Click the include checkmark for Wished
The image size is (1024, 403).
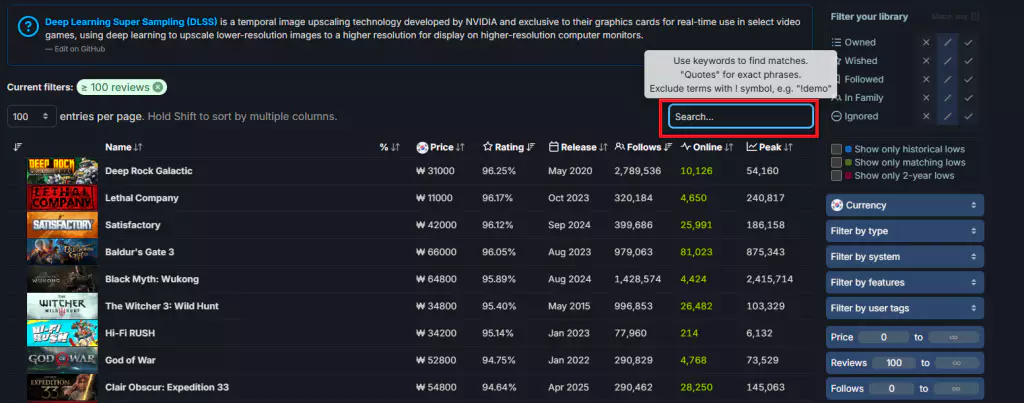(968, 61)
